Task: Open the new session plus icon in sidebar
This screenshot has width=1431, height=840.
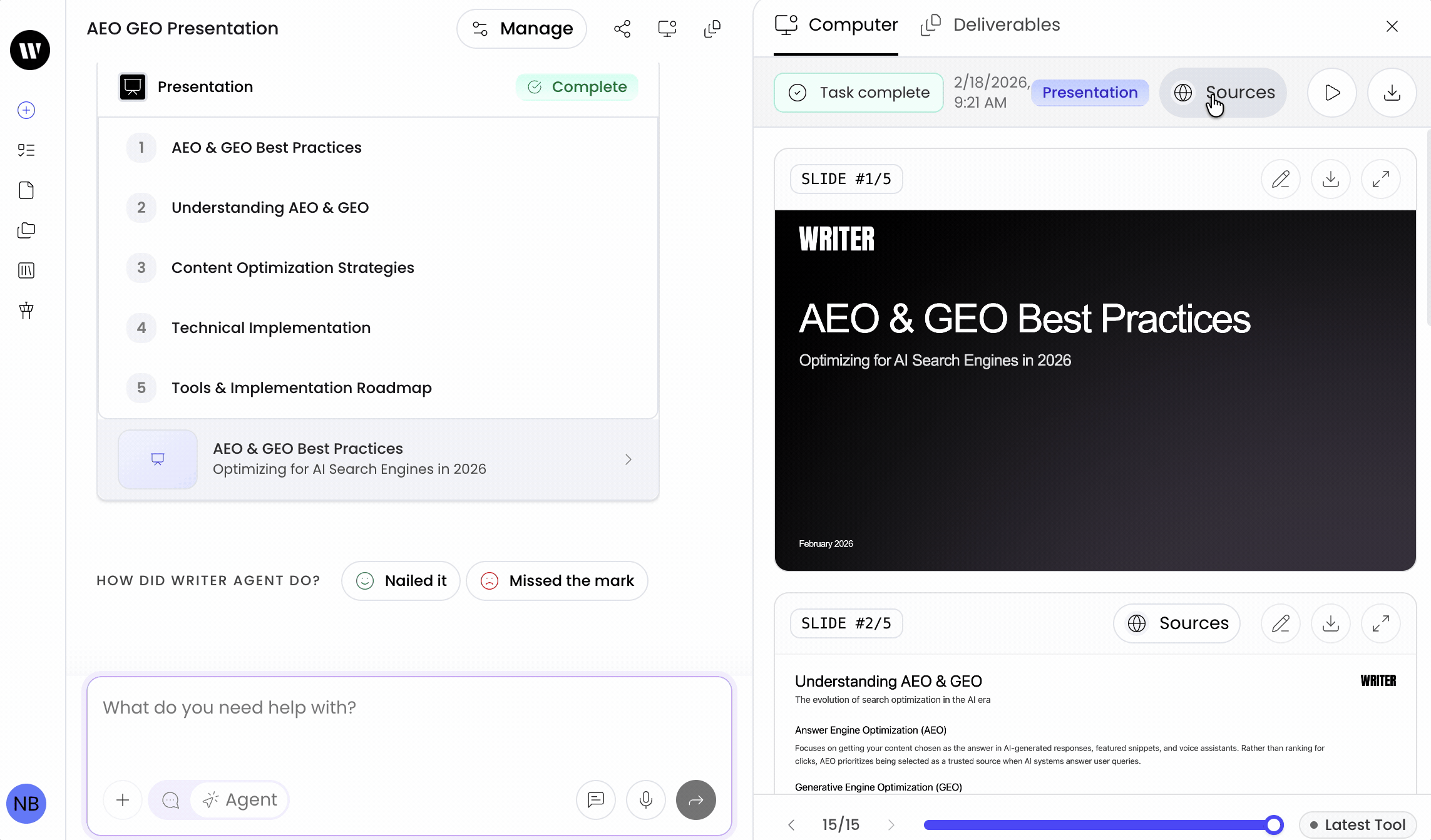Action: [26, 110]
